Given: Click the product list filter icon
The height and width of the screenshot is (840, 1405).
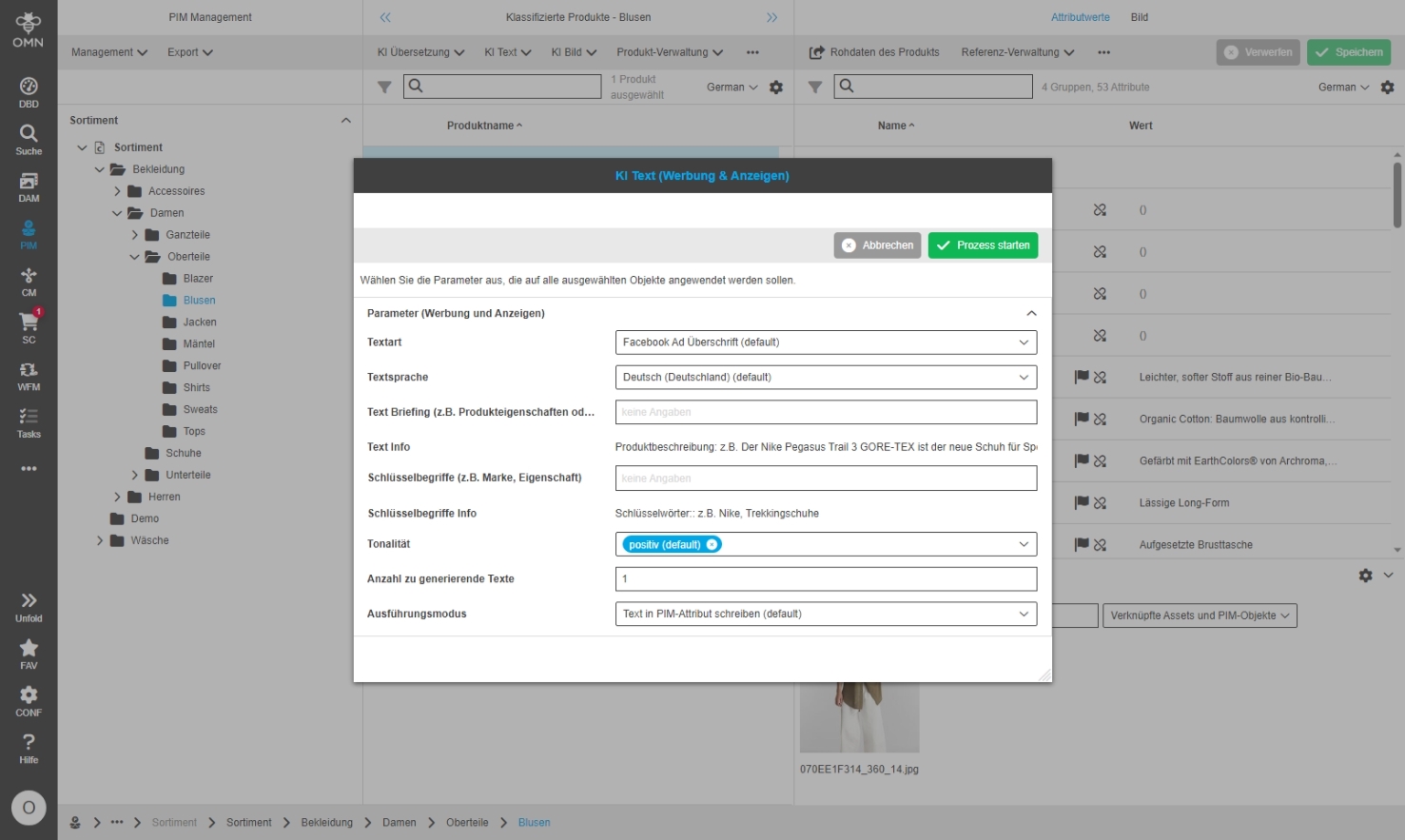Looking at the screenshot, I should (x=384, y=88).
